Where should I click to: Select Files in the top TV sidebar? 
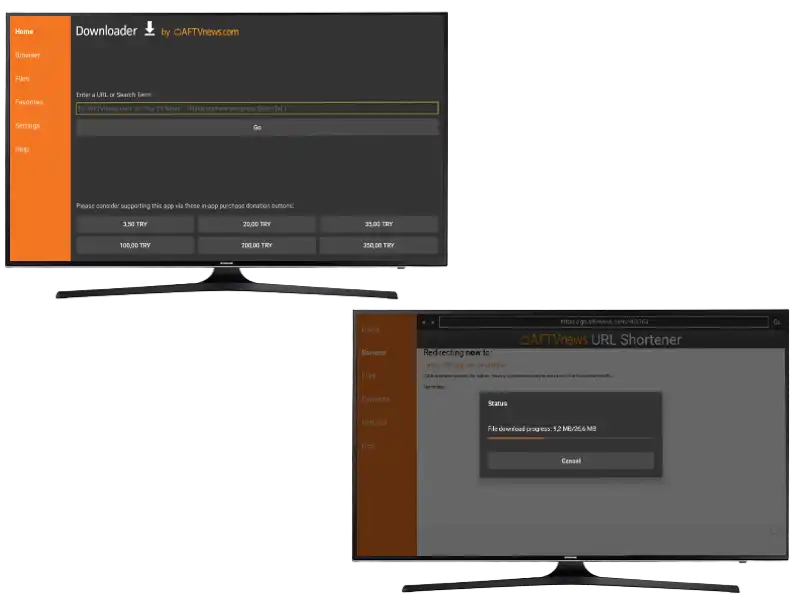tap(22, 79)
